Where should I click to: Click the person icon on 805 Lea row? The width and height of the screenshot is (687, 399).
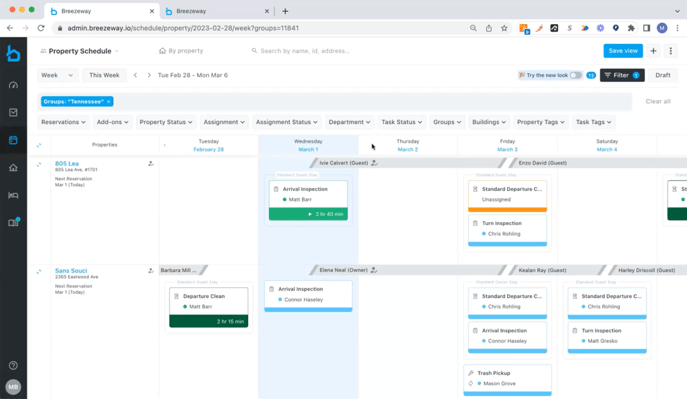pos(151,164)
